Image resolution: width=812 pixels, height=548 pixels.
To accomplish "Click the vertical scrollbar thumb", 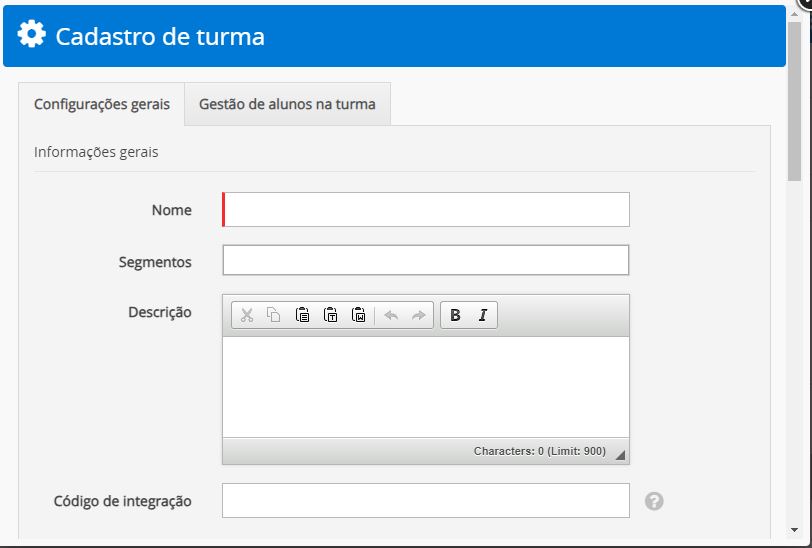I will pos(794,100).
